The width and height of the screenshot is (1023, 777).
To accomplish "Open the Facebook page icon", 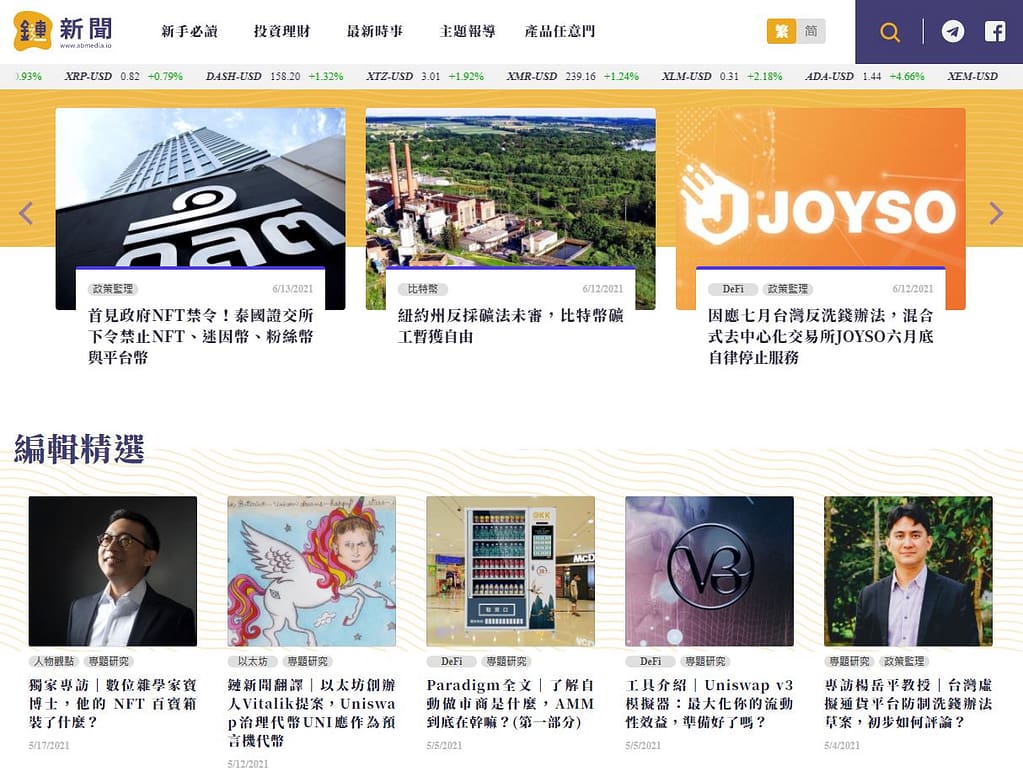I will tap(995, 31).
